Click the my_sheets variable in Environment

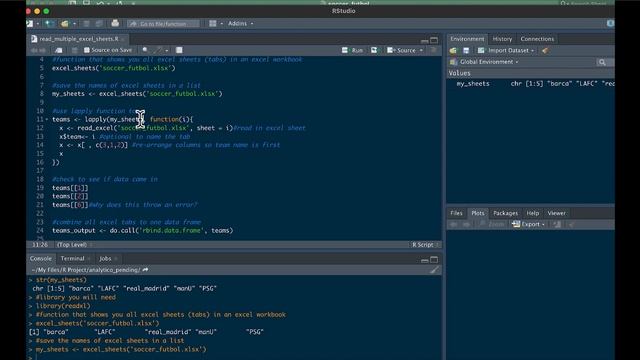[473, 84]
